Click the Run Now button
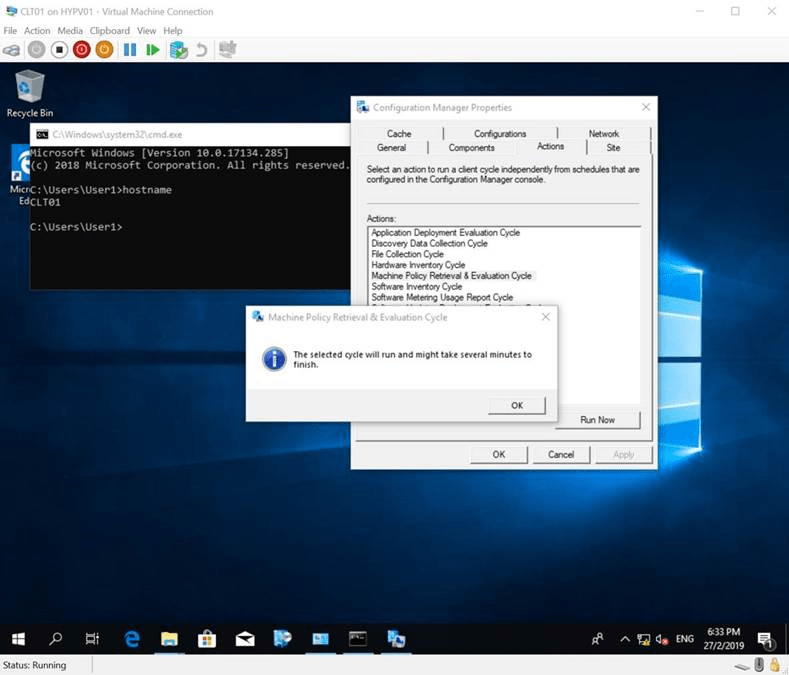The height and width of the screenshot is (675, 789). (x=597, y=420)
